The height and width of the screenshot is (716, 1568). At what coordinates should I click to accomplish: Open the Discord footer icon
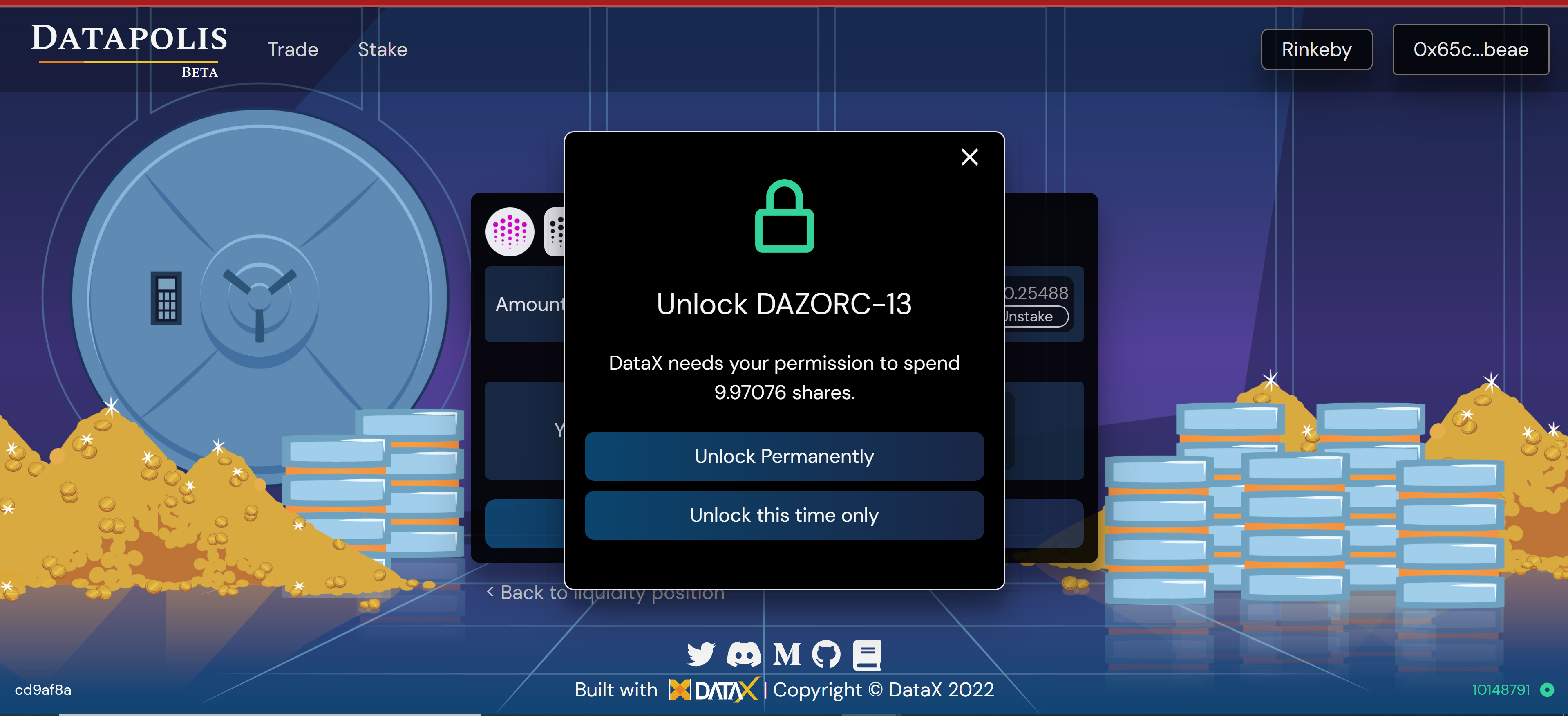click(744, 655)
